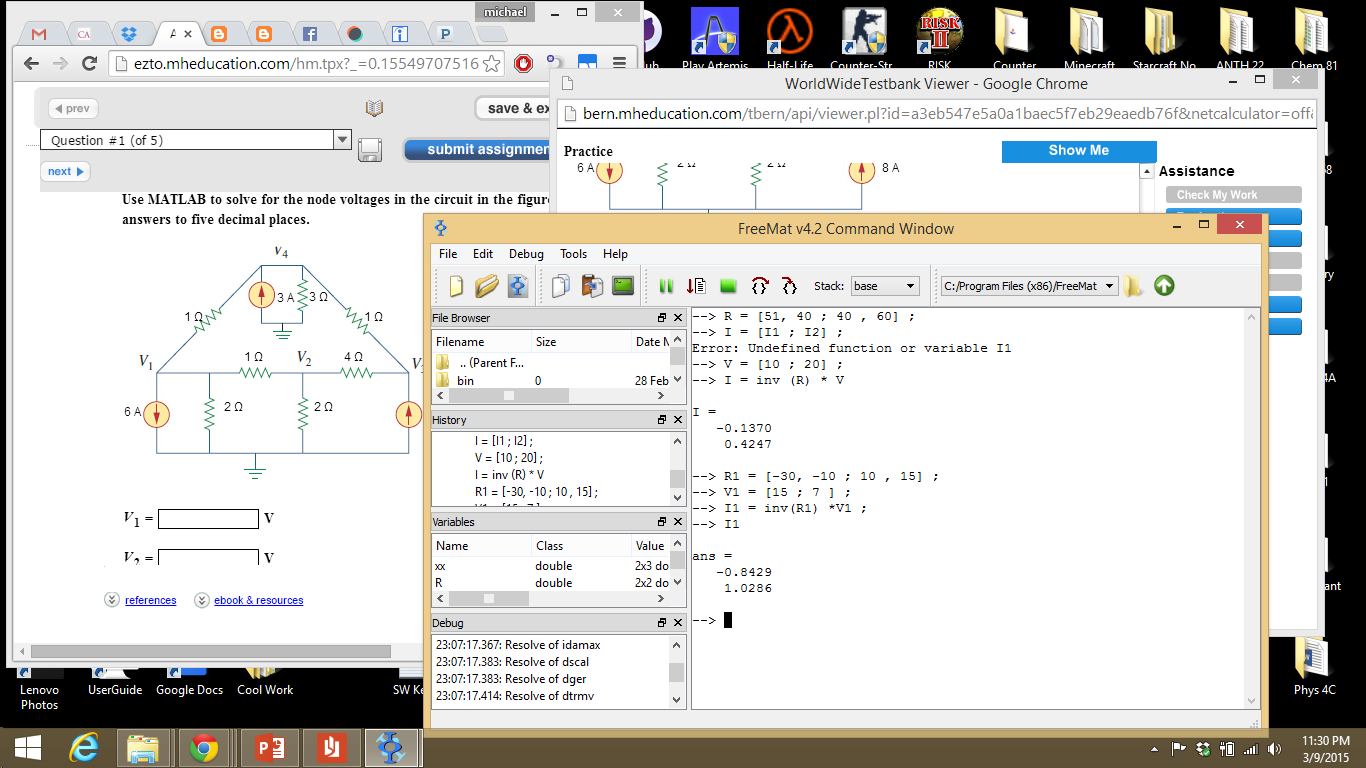This screenshot has width=1366, height=768.
Task: Click the next button on ezto page
Action: pos(65,171)
